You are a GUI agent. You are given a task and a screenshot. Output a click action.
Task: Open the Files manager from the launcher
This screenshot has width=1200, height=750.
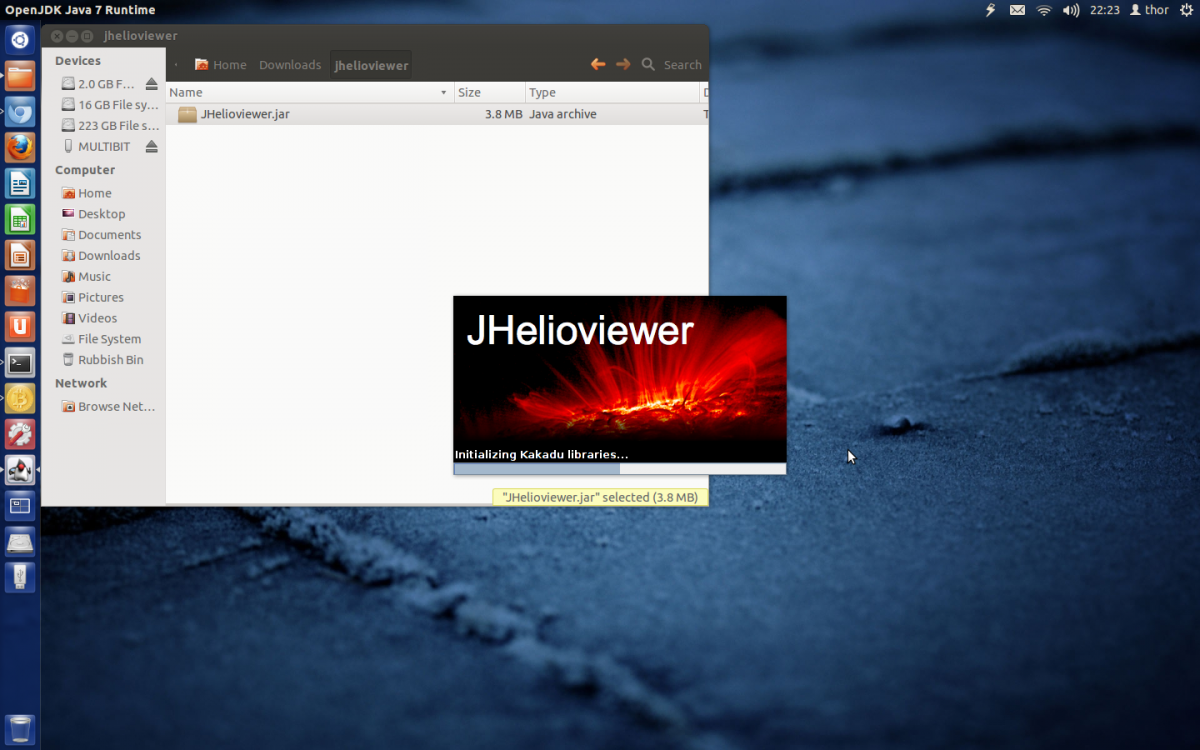[x=21, y=76]
